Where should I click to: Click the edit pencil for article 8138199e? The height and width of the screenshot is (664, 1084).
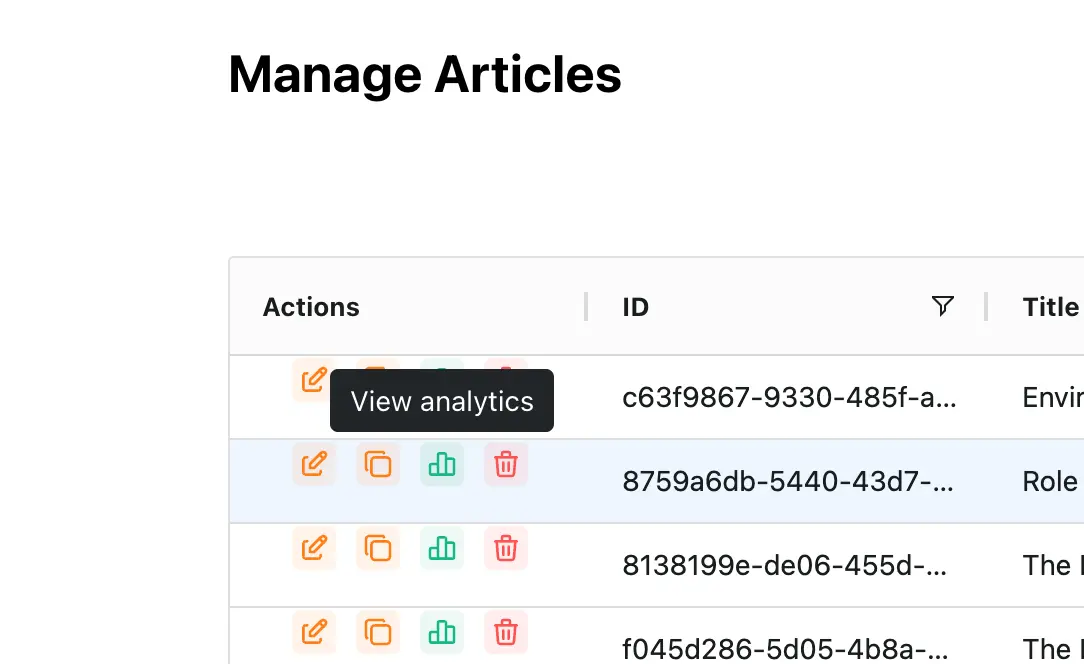coord(314,549)
